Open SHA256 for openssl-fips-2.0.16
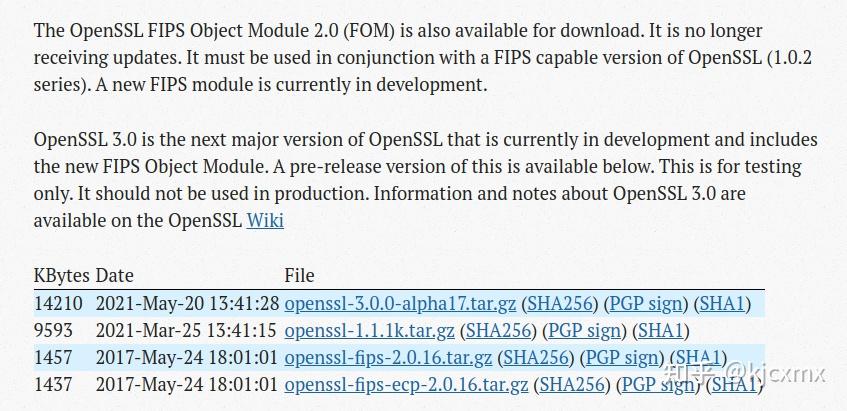 click(x=537, y=358)
